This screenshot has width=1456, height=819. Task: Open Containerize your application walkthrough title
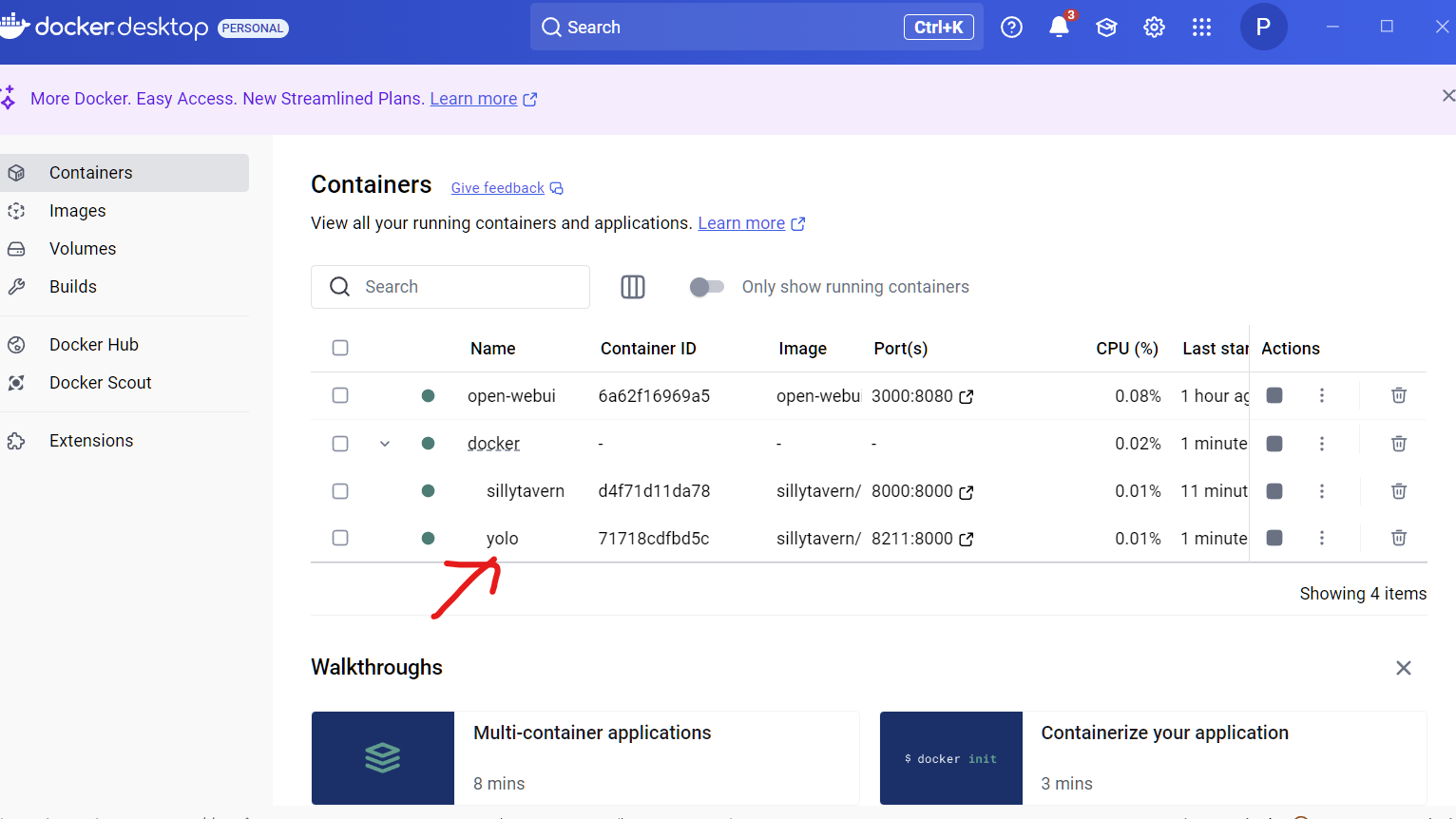[x=1165, y=733]
